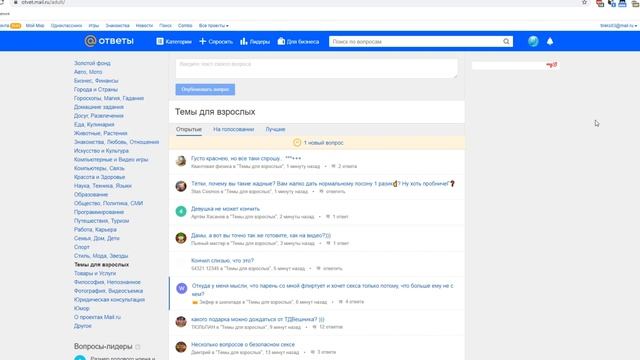Open 'Дамы, а вот вы точно так же готовите' question
Image resolution: width=640 pixels, height=360 pixels.
coord(261,235)
